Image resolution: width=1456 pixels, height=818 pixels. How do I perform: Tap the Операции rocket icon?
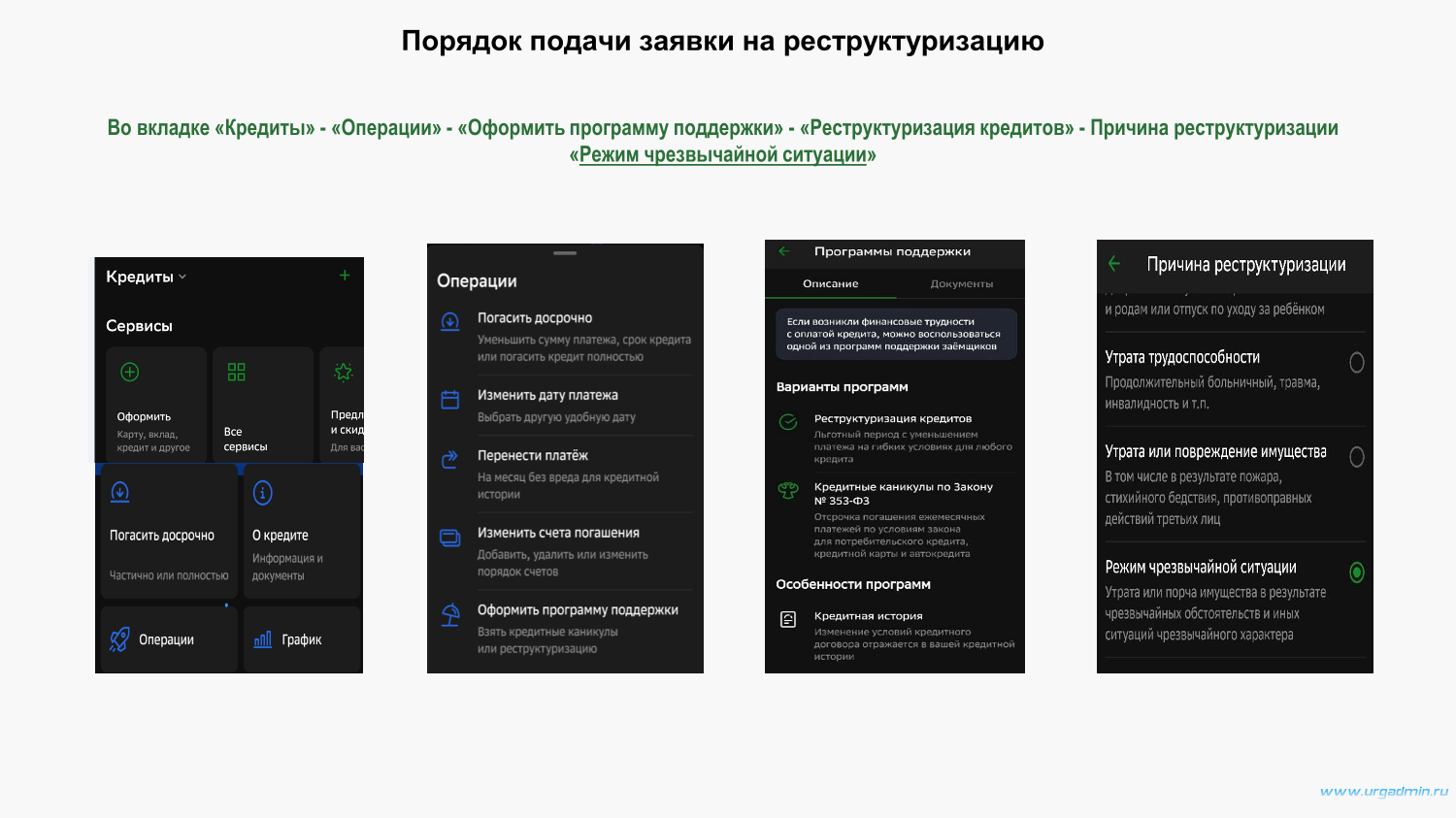pyautogui.click(x=119, y=639)
